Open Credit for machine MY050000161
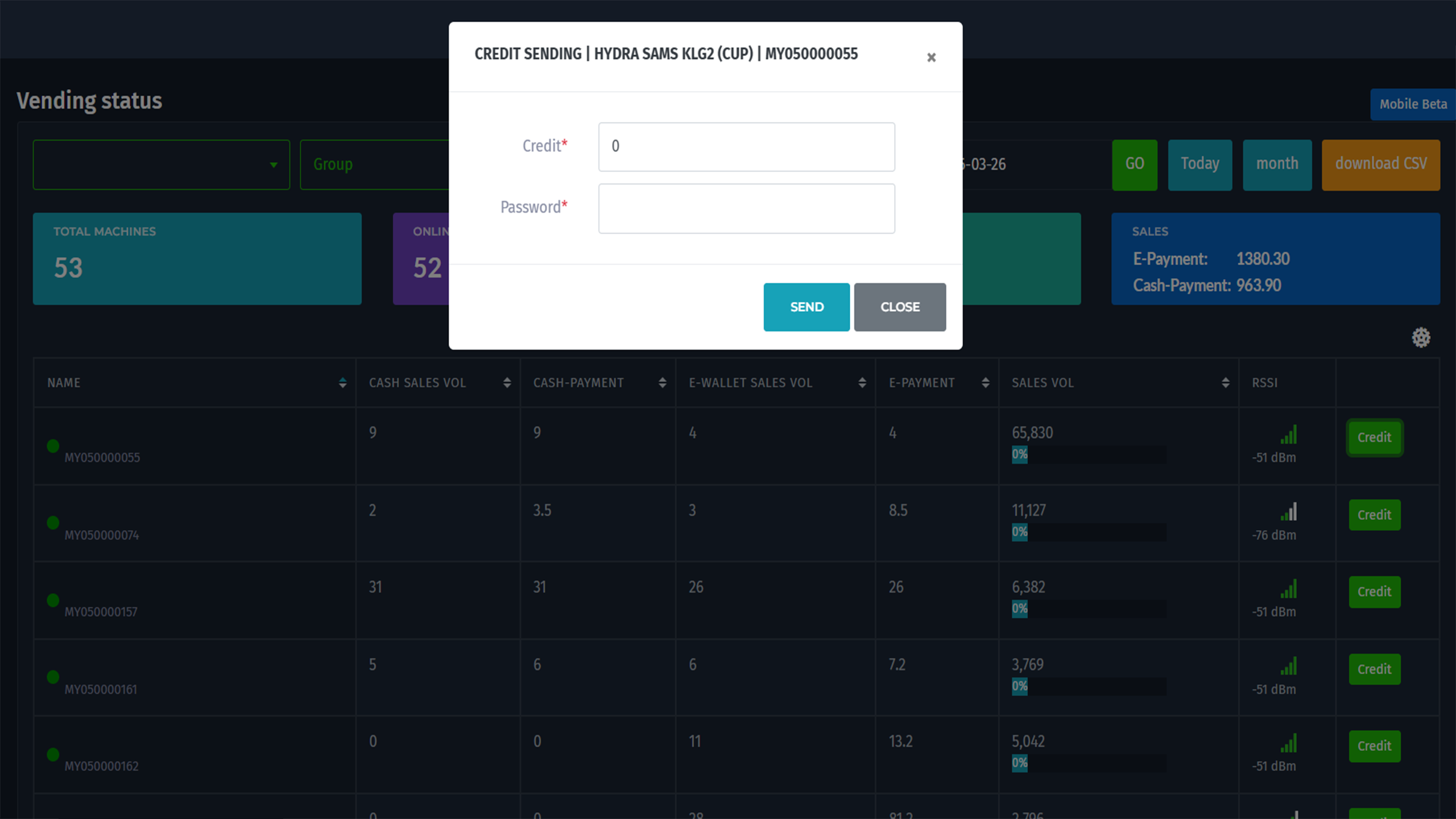Viewport: 1456px width, 819px height. click(x=1375, y=669)
